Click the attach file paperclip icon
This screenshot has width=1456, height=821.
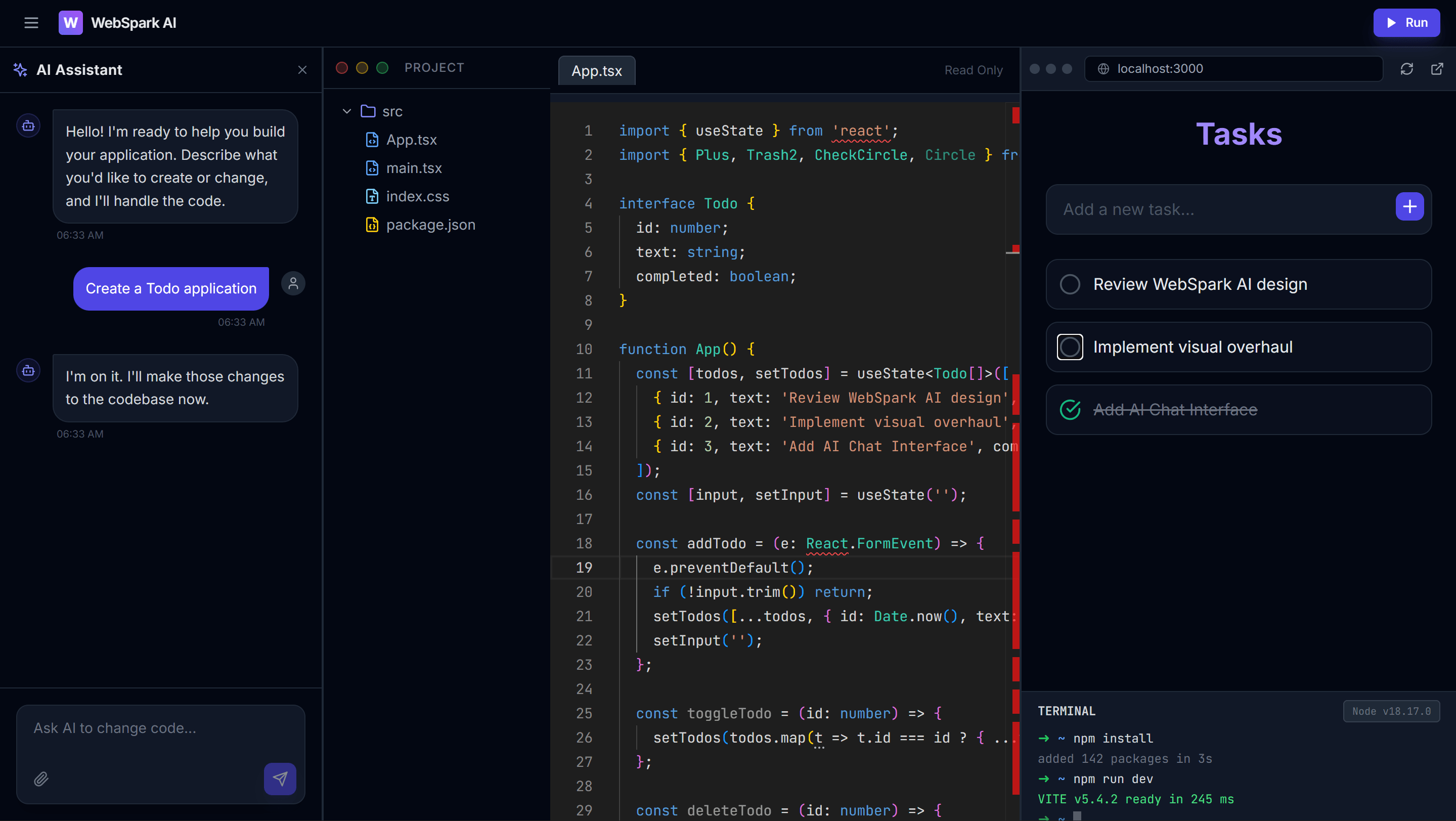coord(41,779)
